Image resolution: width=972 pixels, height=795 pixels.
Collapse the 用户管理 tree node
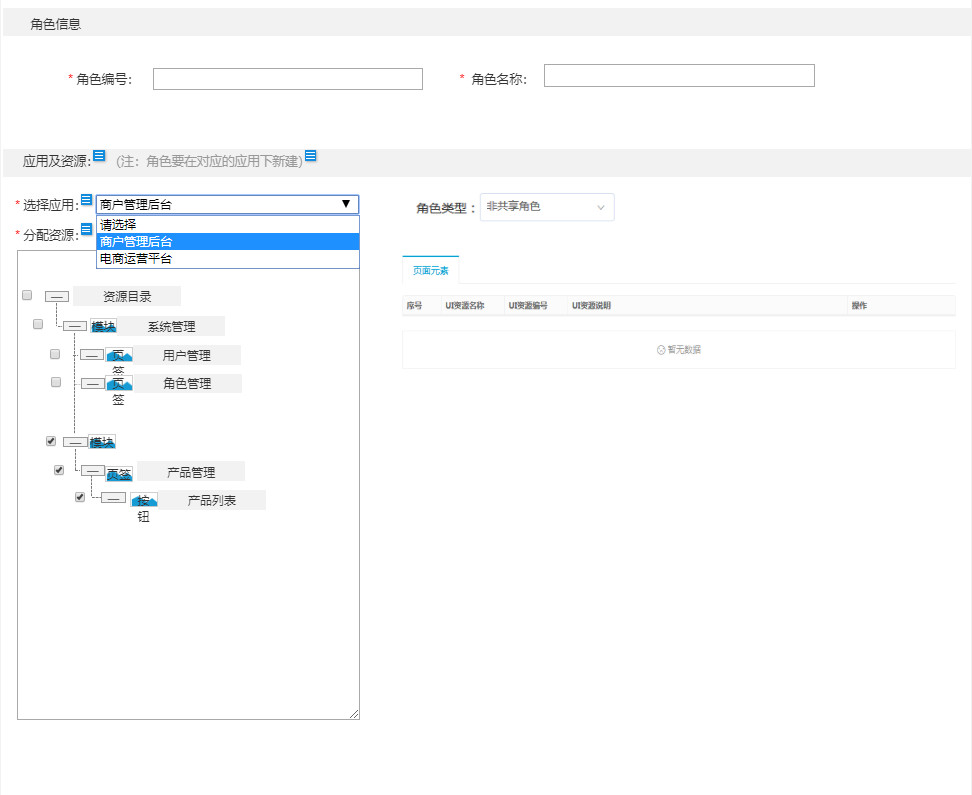click(x=92, y=355)
